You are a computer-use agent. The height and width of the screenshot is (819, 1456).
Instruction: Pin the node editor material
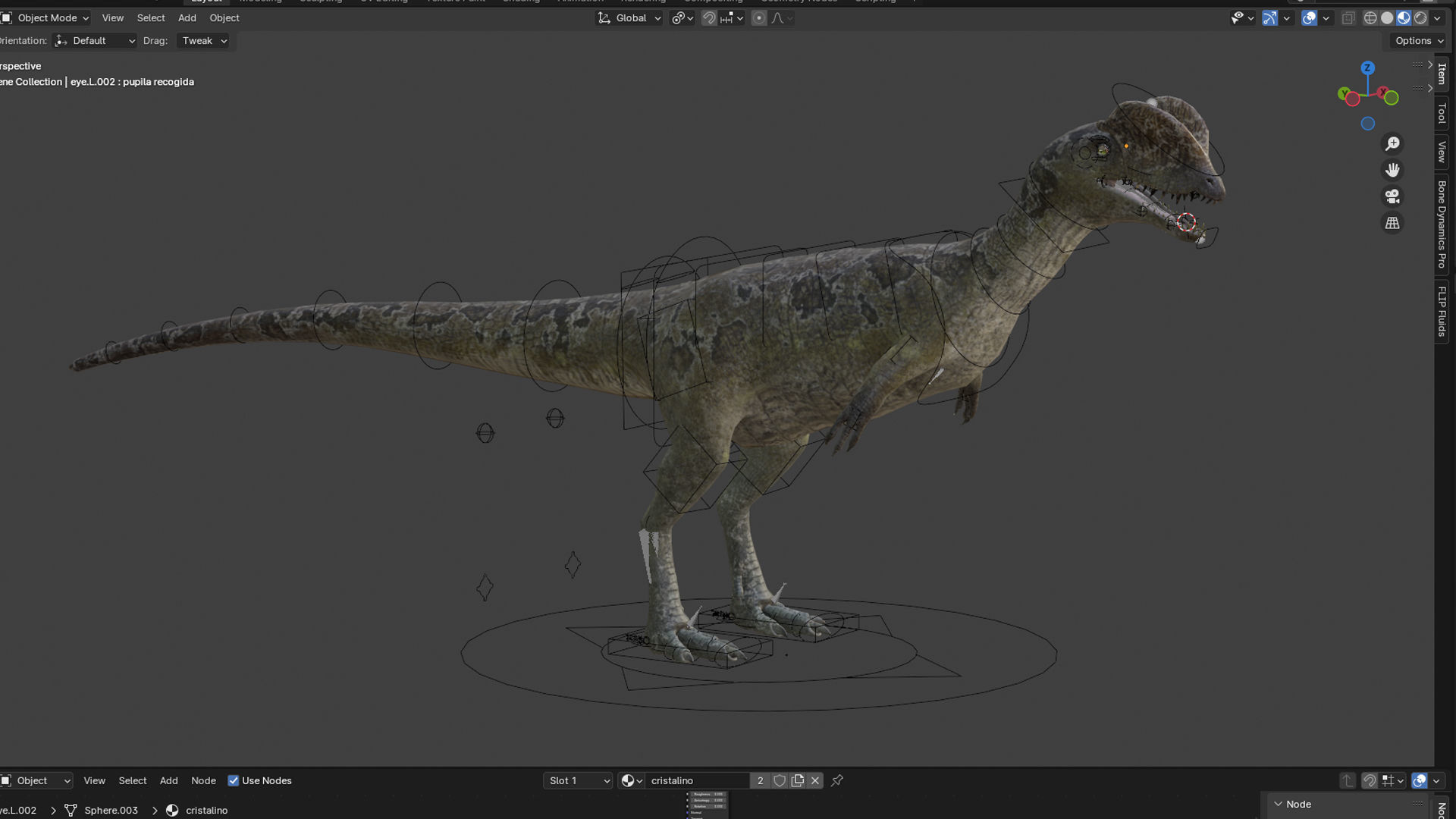(837, 780)
